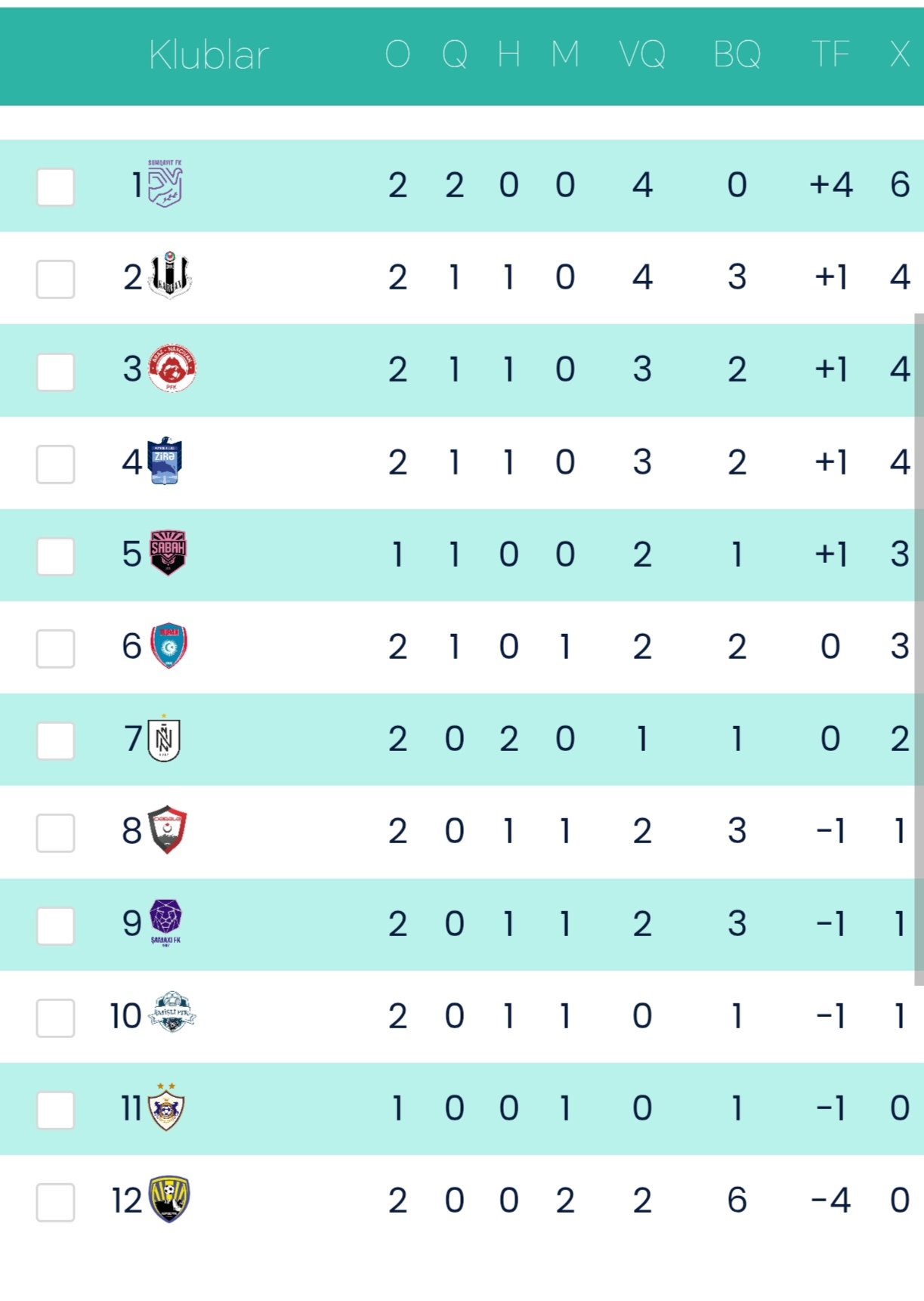Open the Şamaxı FK purple lion logo
Screen dimensions: 924x1301
point(165,921)
